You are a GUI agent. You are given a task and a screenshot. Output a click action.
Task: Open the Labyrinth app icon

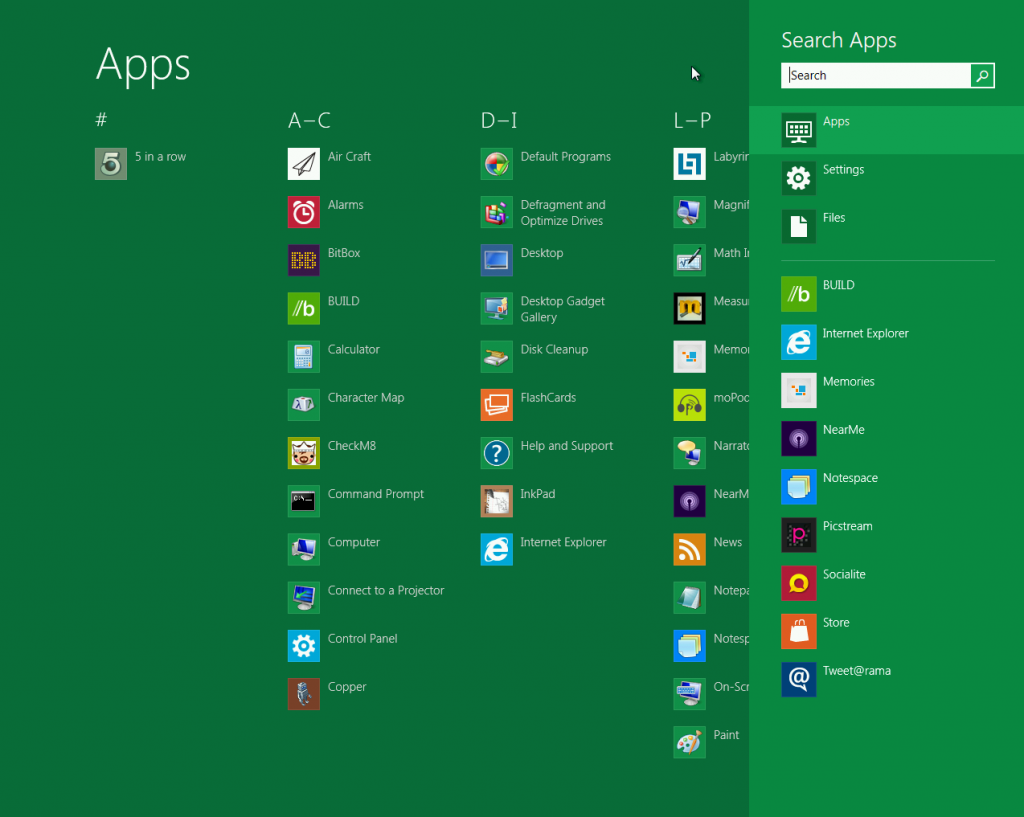(690, 163)
